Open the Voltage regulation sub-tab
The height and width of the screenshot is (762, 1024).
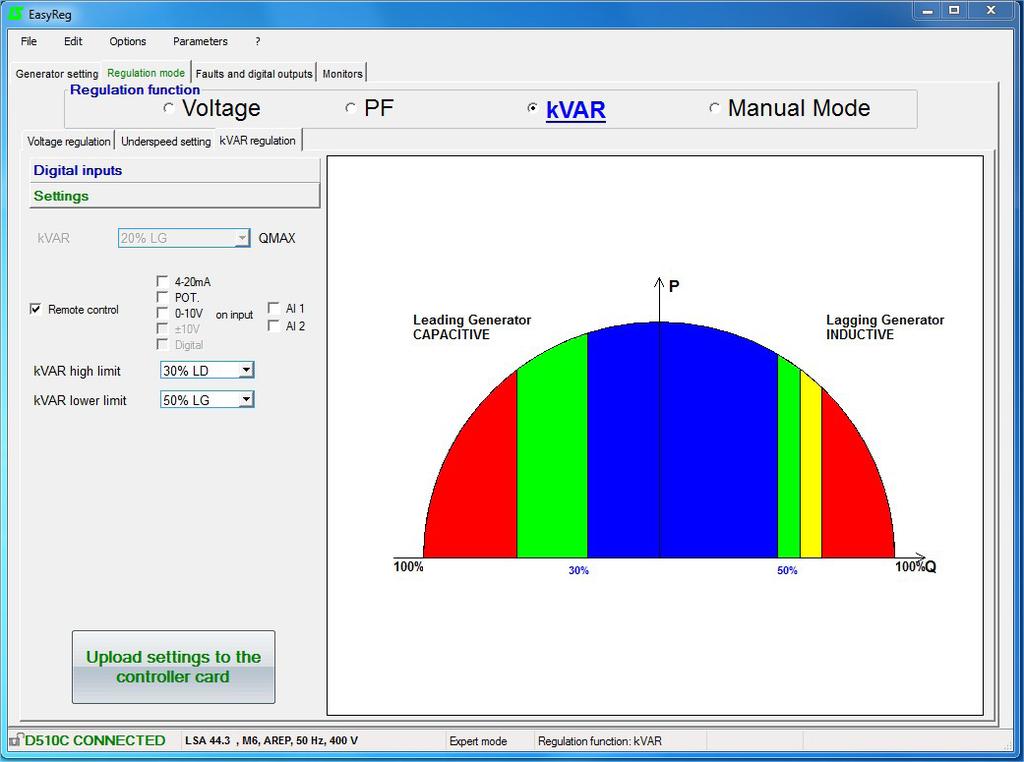tap(69, 141)
